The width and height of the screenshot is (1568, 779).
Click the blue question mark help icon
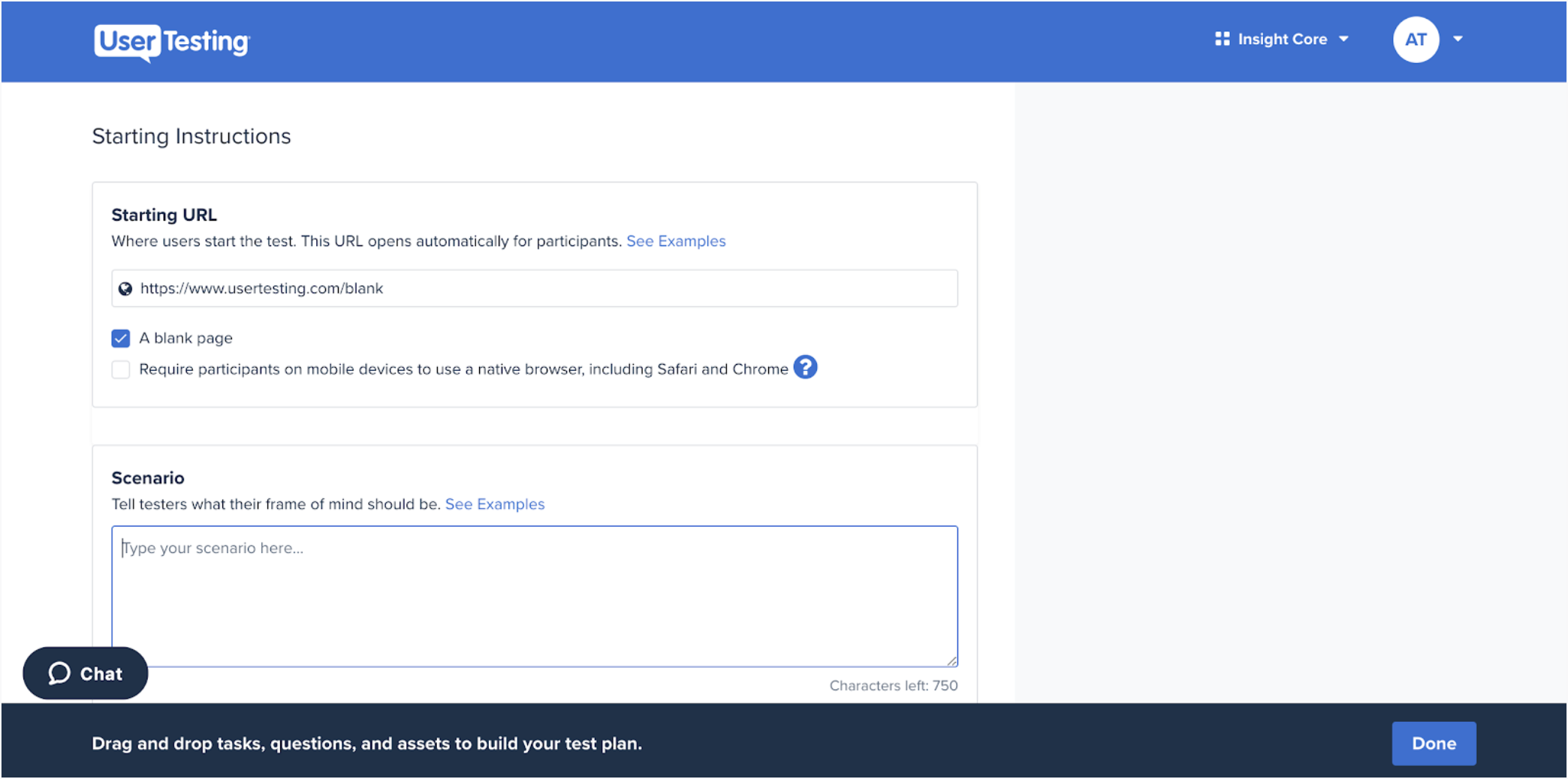pyautogui.click(x=805, y=367)
